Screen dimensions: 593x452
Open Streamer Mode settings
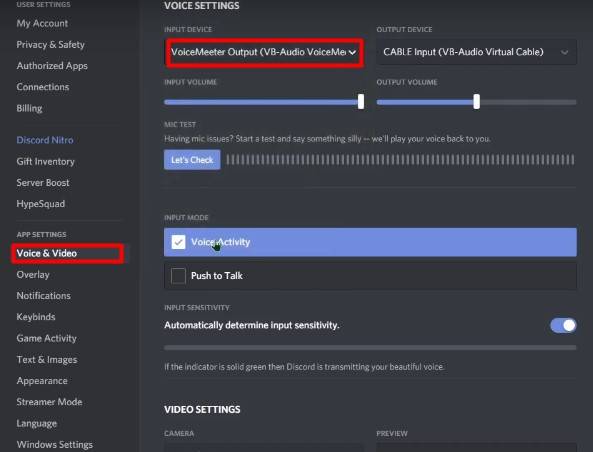click(49, 402)
